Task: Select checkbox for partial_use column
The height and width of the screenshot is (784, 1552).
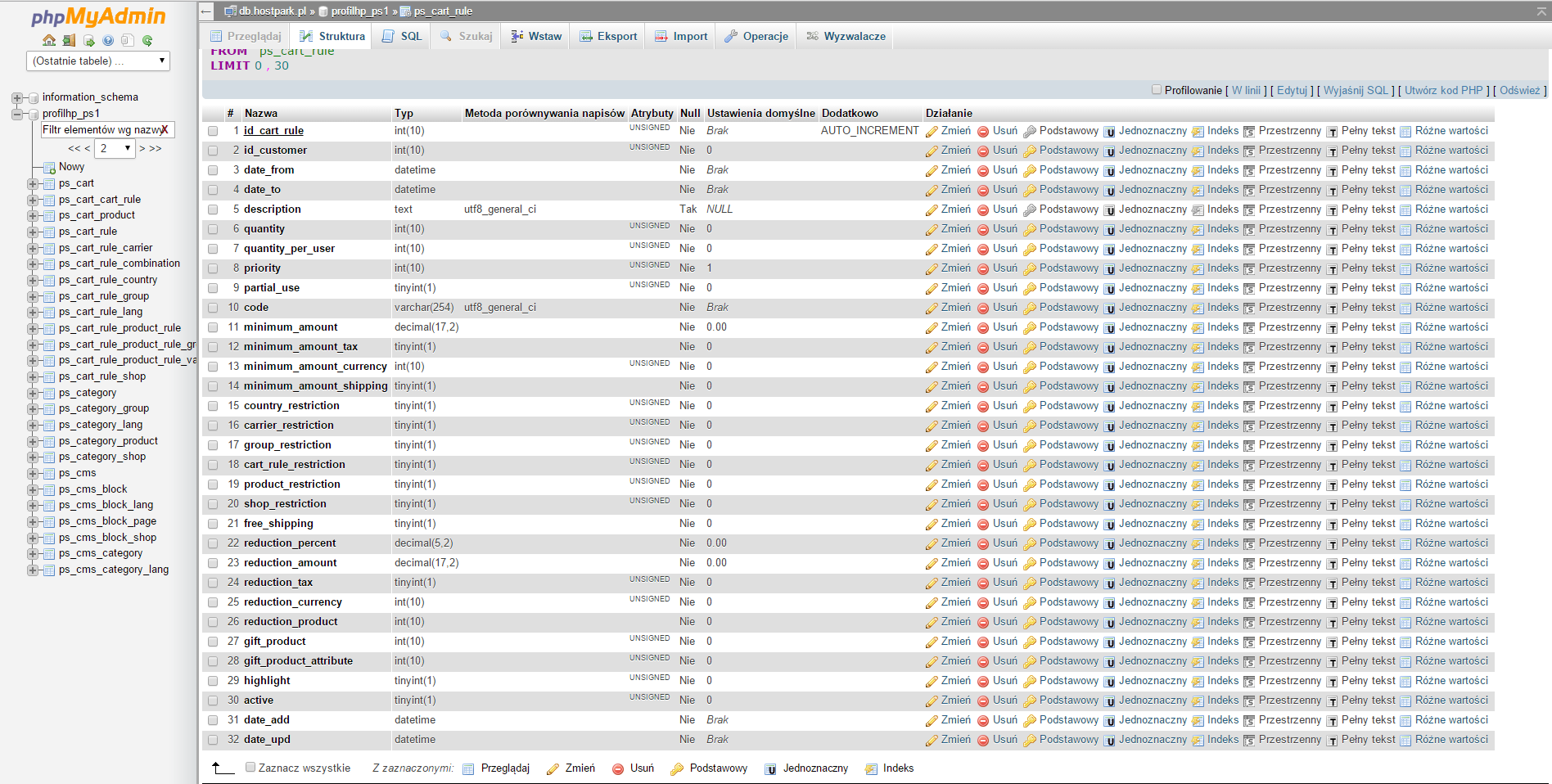Action: click(x=213, y=288)
